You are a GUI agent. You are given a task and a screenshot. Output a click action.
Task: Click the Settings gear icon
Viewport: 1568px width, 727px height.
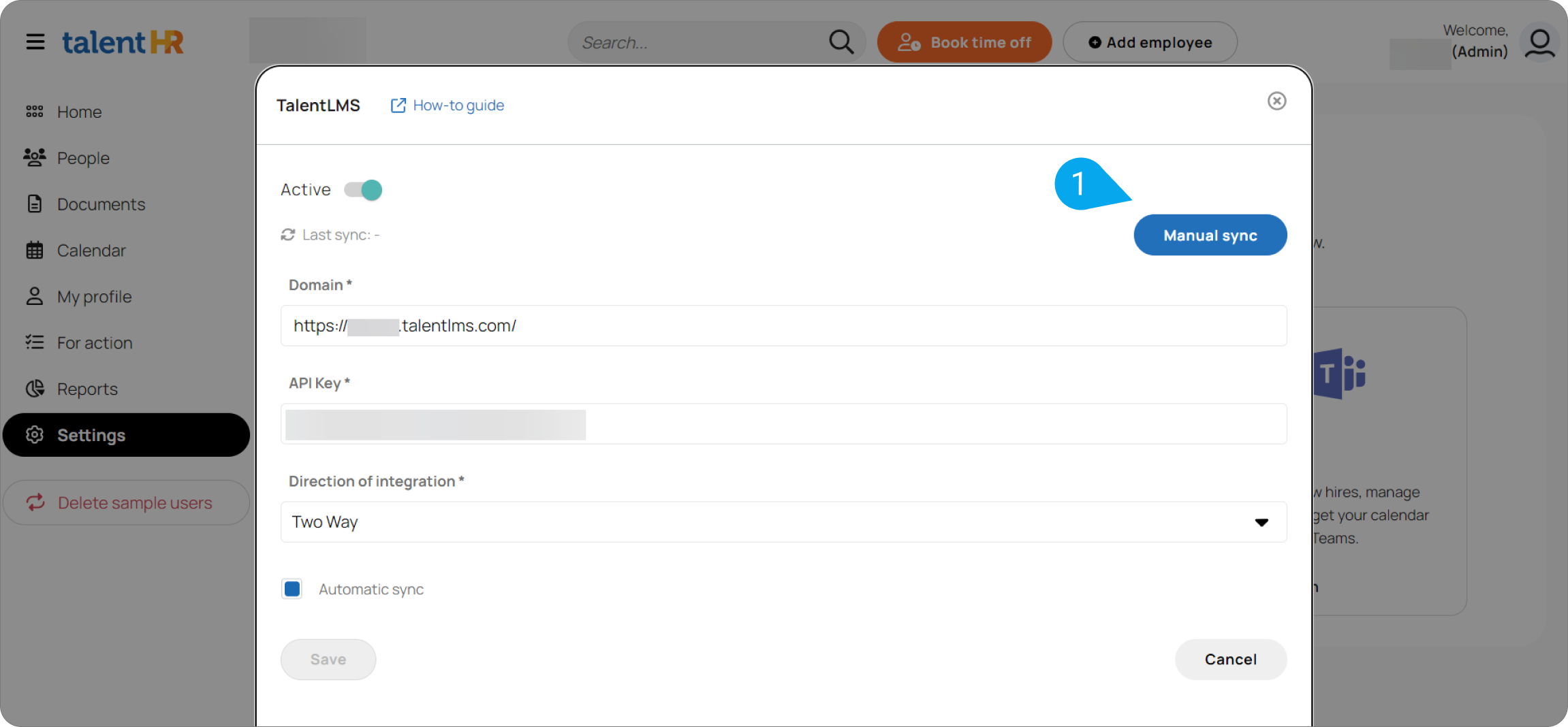pos(35,435)
